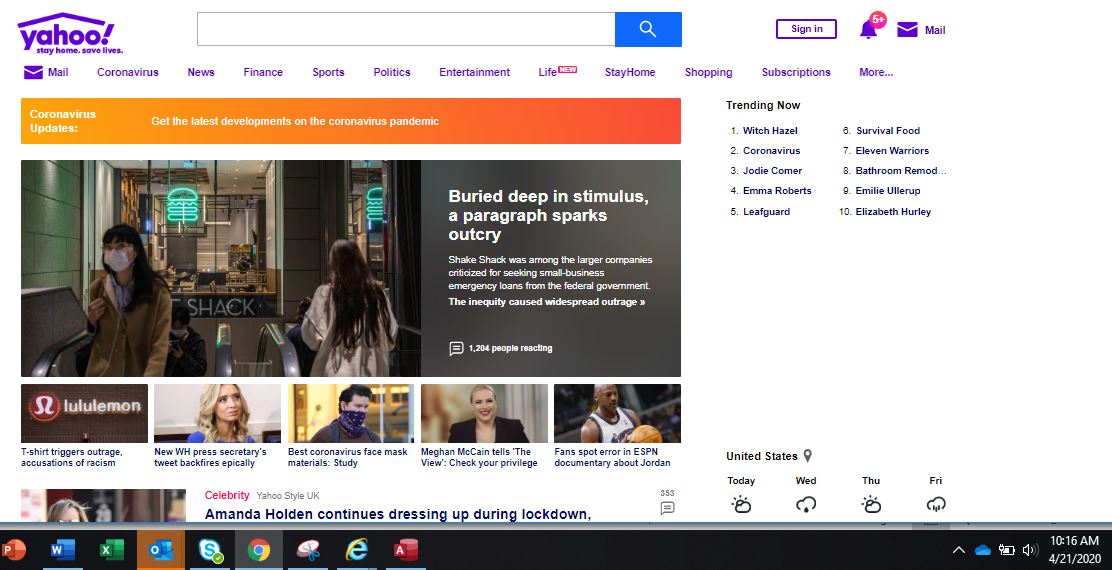The image size is (1112, 570).
Task: Click the Coronavirus Updates orange banner
Action: (x=350, y=121)
